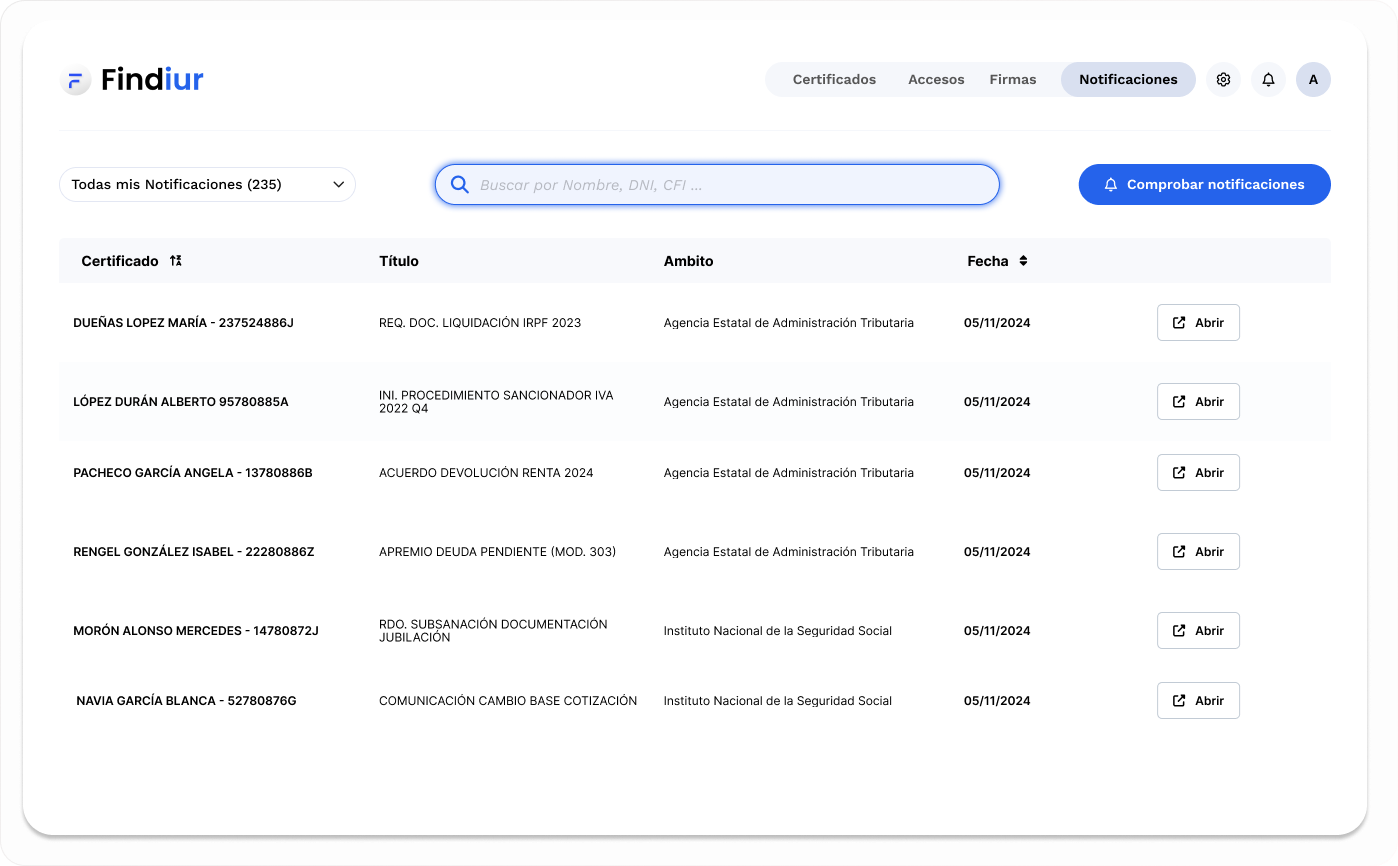
Task: Select 'LÓPEZ DURÁN ALBERTO 95780885A' cell
Action: (181, 402)
